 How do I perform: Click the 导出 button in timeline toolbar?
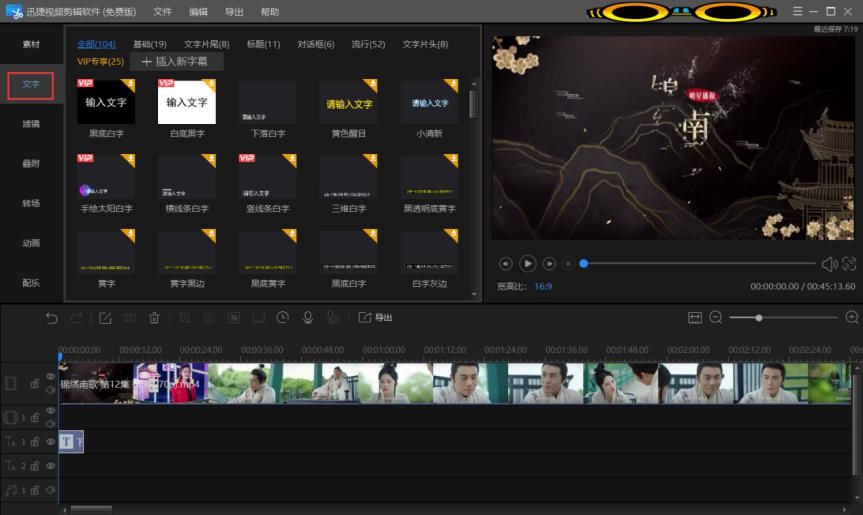[375, 317]
